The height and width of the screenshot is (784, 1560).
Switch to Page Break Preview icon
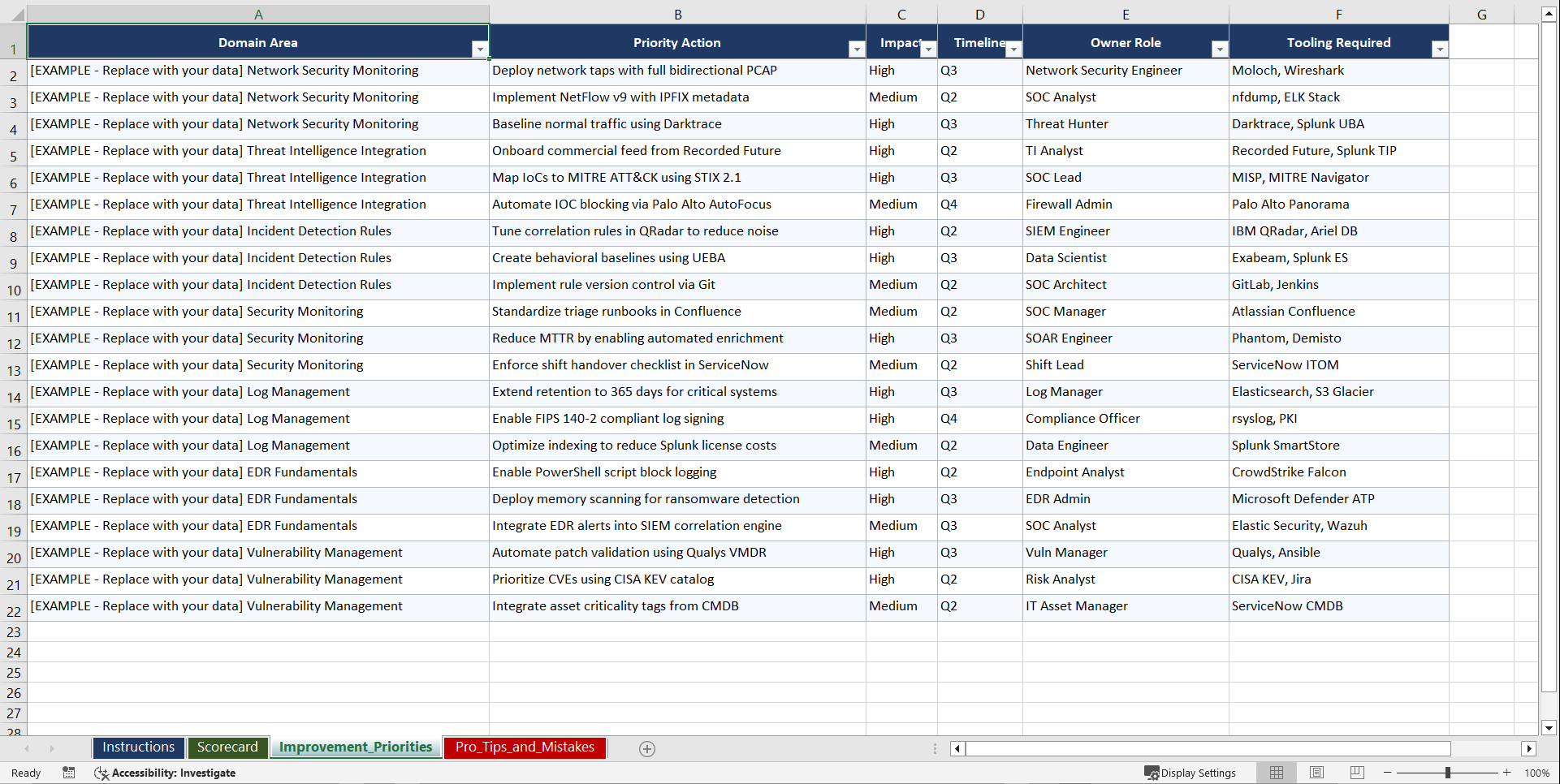coord(1356,773)
